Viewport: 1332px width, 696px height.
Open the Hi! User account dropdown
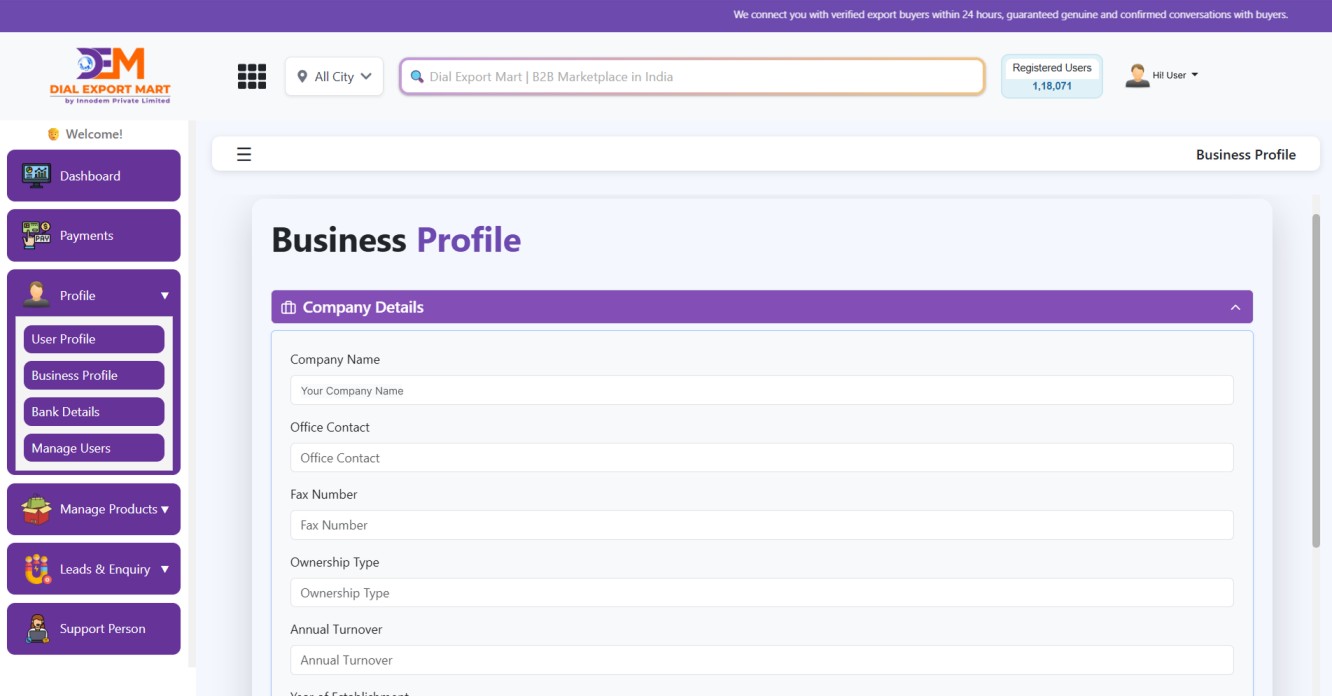pyautogui.click(x=1175, y=76)
